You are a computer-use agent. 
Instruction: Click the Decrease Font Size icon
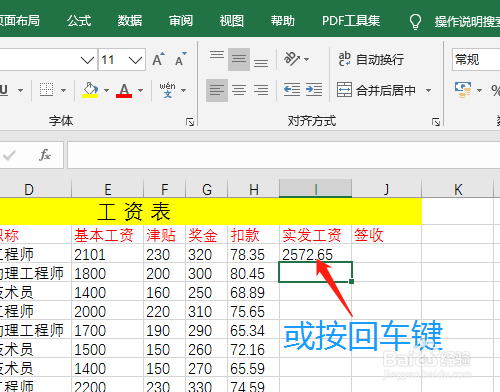[181, 59]
